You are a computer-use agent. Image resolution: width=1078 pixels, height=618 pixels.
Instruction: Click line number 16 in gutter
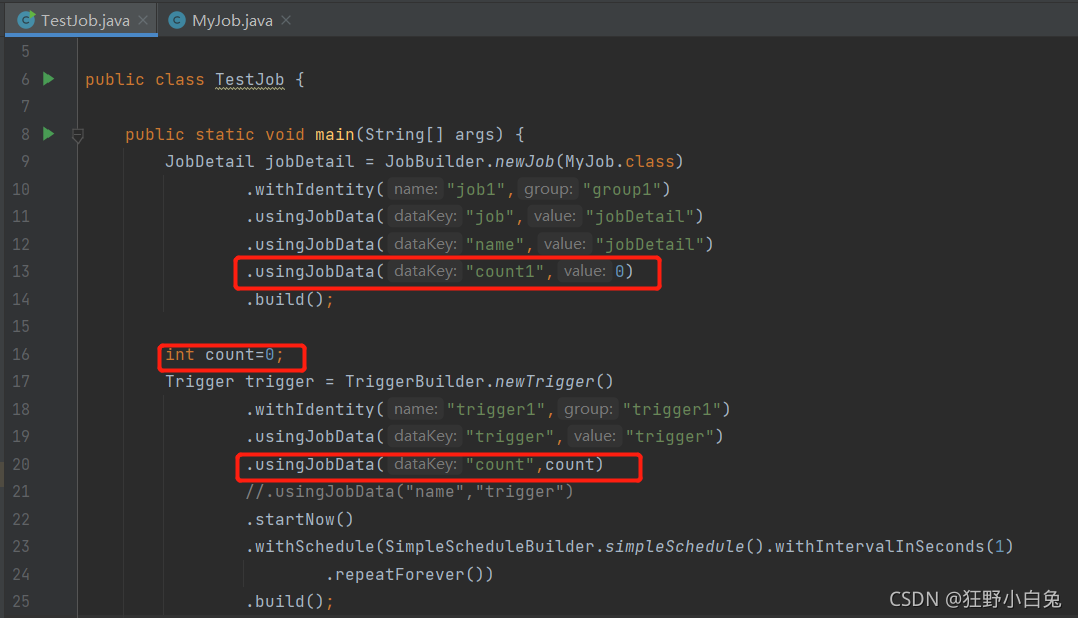[21, 355]
